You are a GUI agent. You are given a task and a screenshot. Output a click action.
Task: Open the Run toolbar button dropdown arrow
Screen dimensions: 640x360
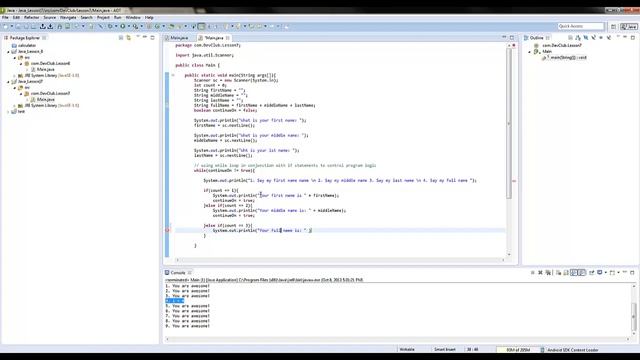pyautogui.click(x=129, y=26)
